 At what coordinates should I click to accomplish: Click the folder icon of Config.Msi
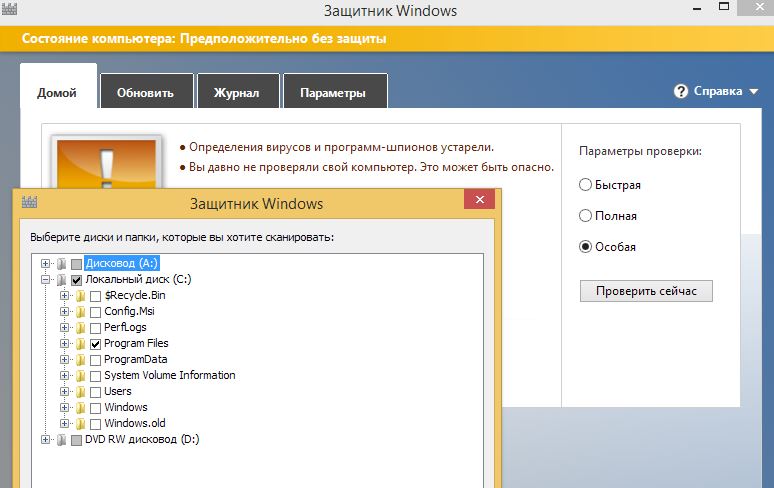pyautogui.click(x=80, y=311)
